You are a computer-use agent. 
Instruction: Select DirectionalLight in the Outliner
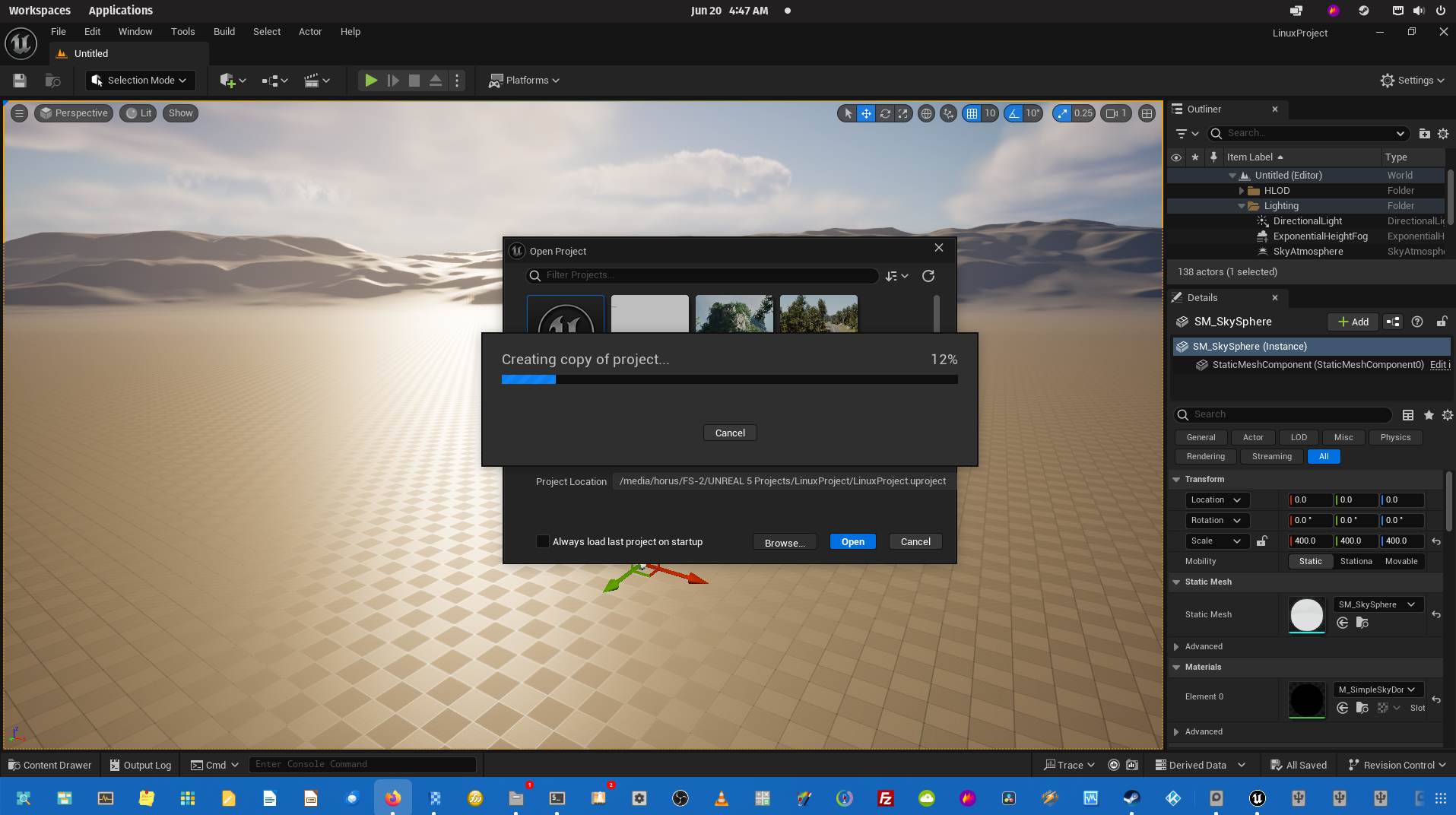1307,221
